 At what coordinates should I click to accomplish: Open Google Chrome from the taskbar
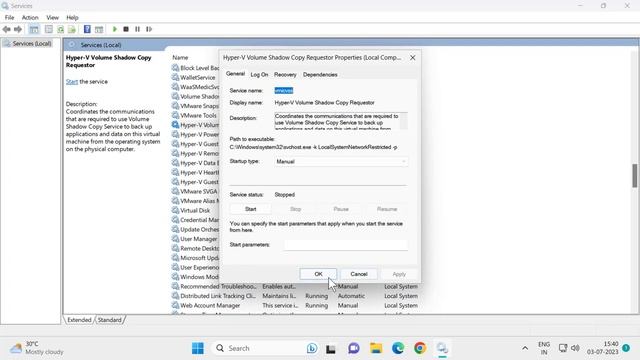point(420,348)
